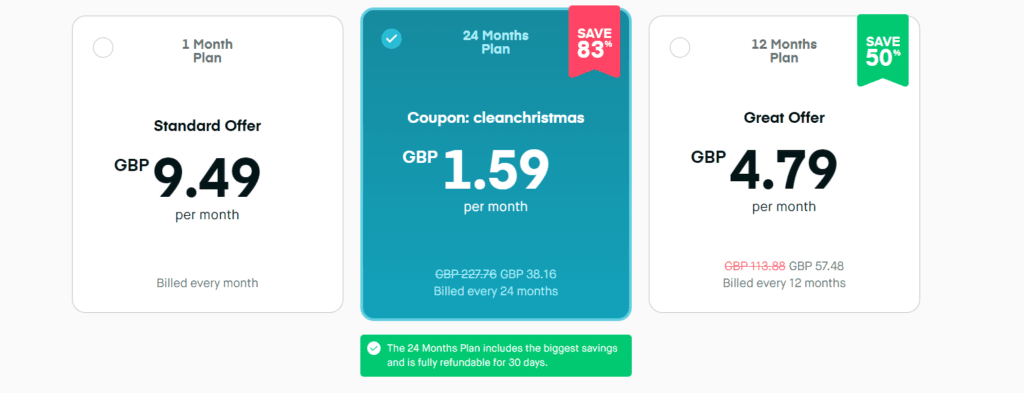Click the 24 Months Plan title

[x=496, y=42]
